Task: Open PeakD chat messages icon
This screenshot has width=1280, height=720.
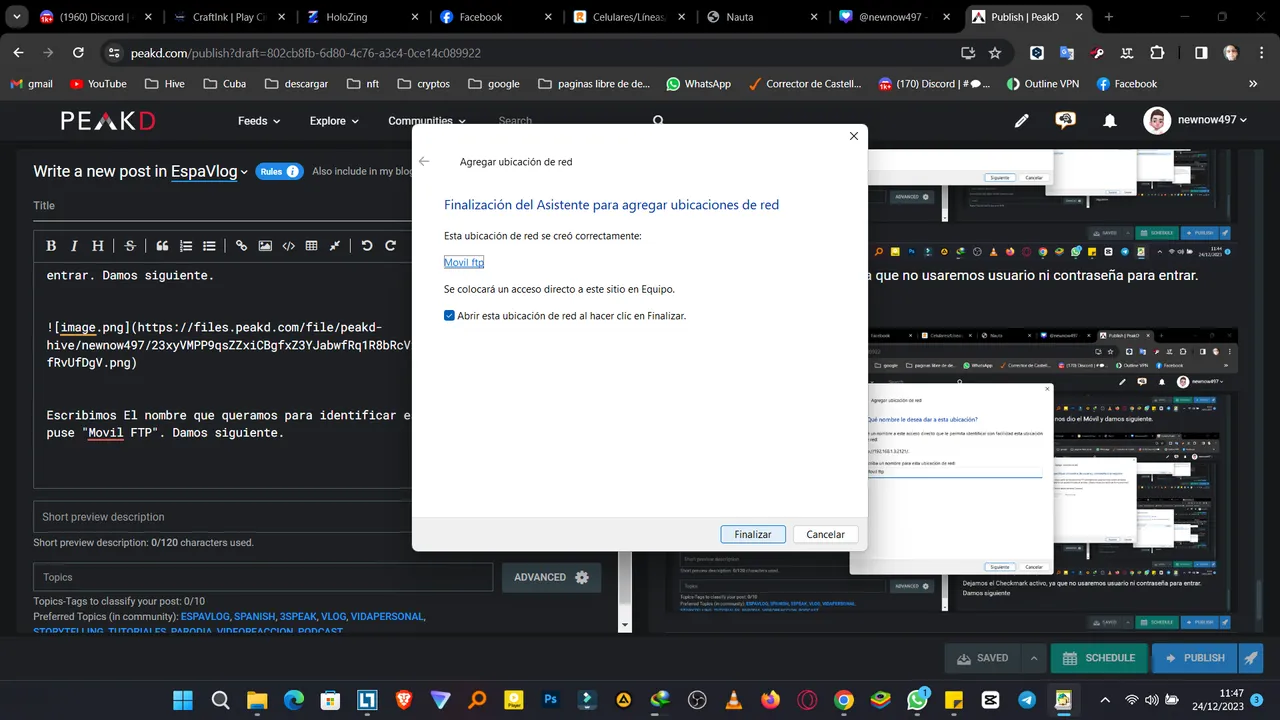Action: 1066,121
